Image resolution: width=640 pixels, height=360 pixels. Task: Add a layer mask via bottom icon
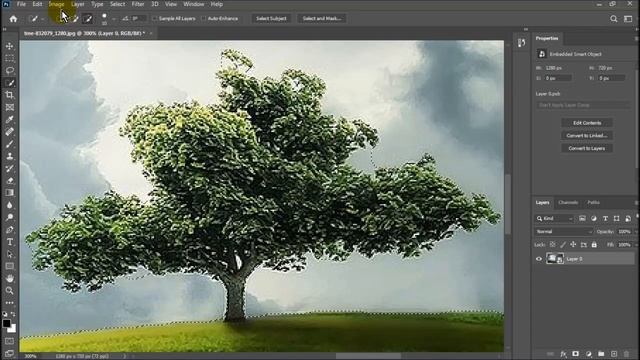(576, 354)
